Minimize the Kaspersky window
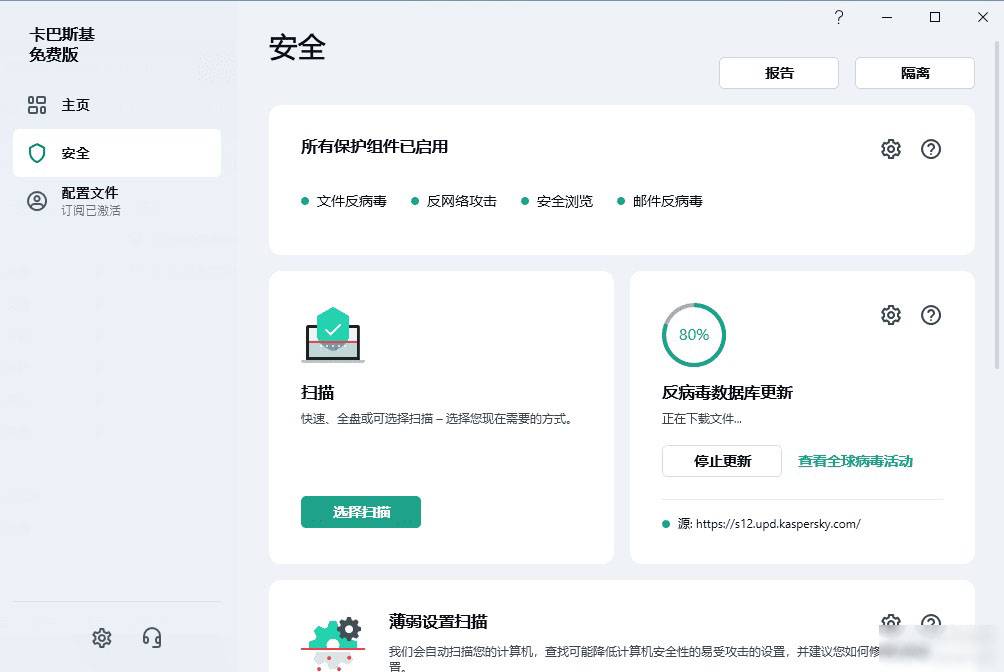1004x672 pixels. tap(887, 17)
